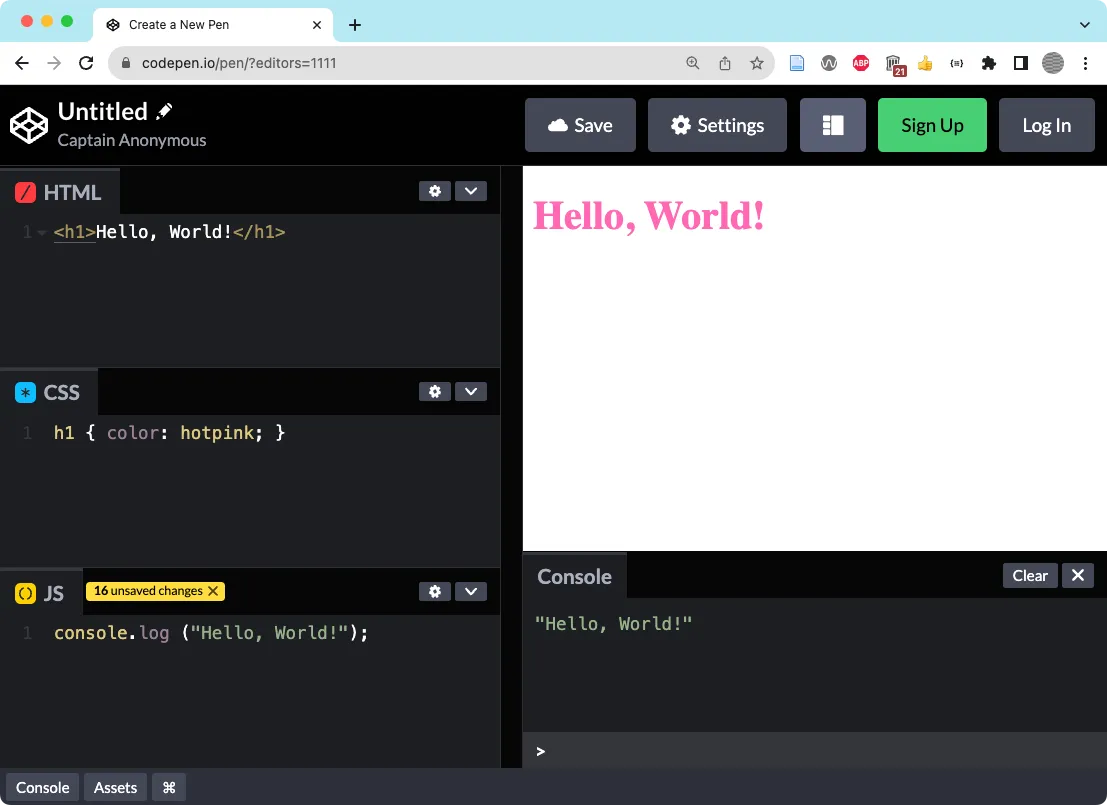Open the HTML editor settings gear
The width and height of the screenshot is (1107, 805).
(x=435, y=190)
